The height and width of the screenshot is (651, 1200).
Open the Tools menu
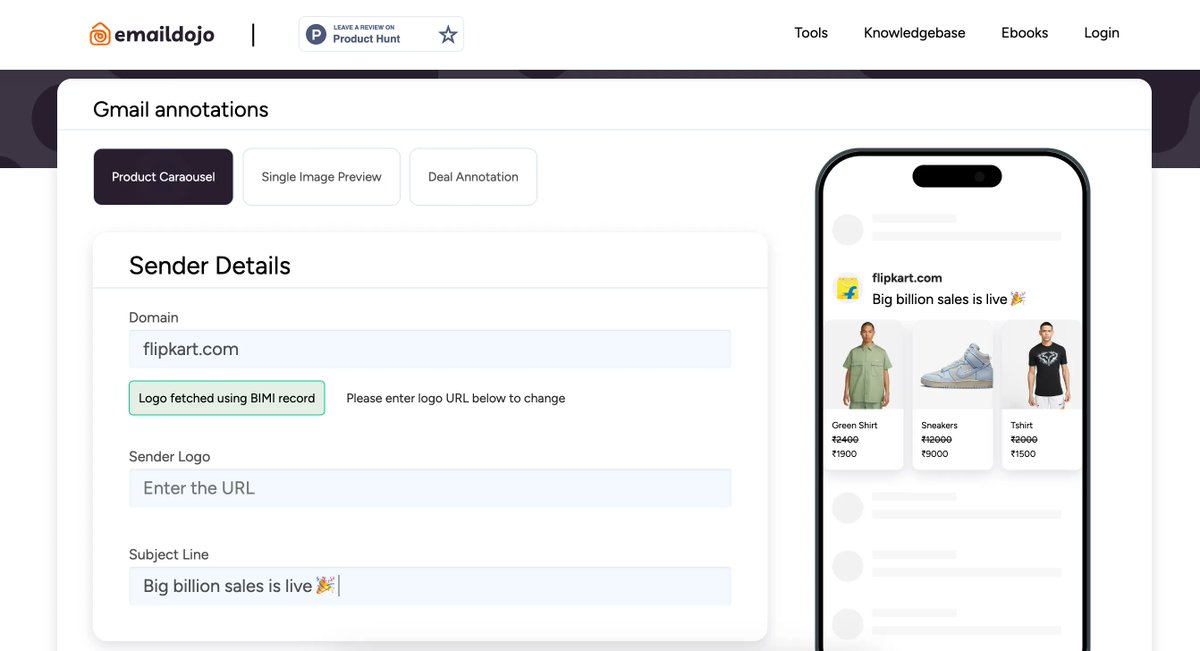[811, 33]
